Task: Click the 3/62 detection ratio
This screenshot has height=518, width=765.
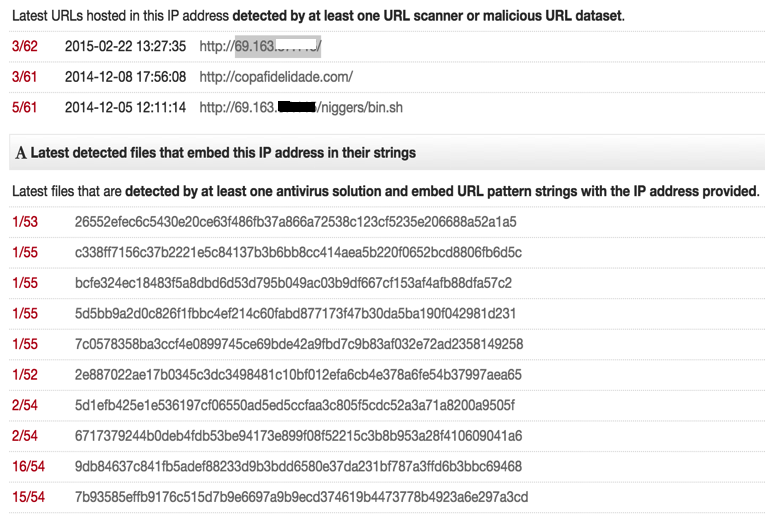Action: click(25, 46)
